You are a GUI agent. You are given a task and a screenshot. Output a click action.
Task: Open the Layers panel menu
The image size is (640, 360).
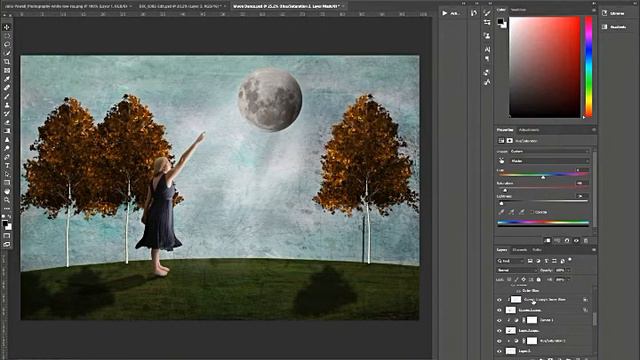coord(593,250)
